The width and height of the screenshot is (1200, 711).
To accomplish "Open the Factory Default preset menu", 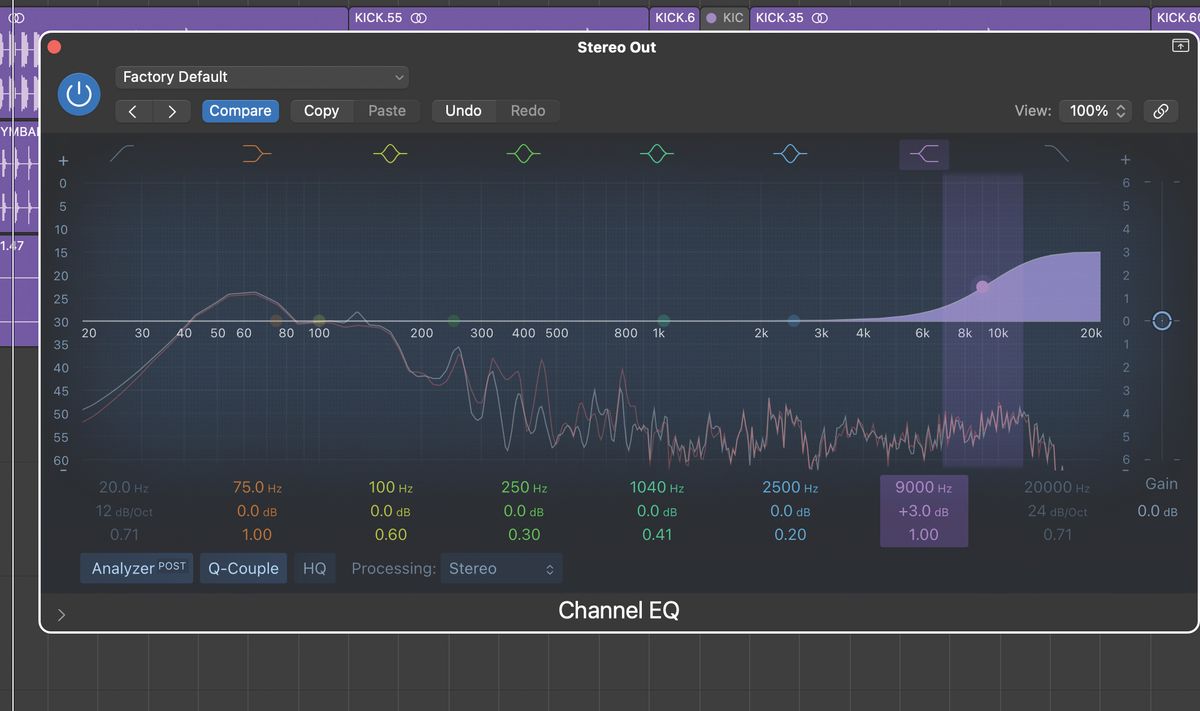I will (262, 76).
